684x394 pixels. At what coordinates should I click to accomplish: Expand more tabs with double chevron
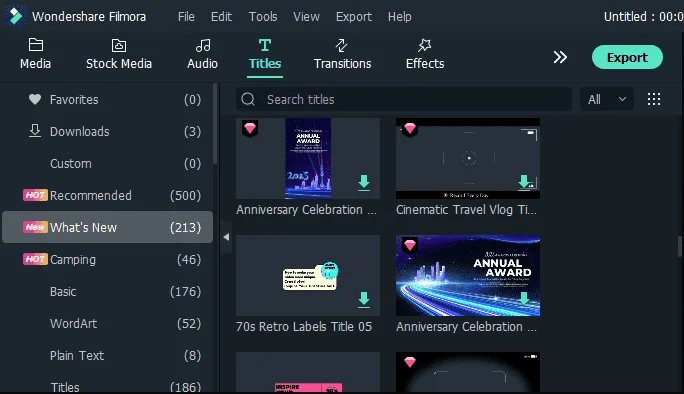pyautogui.click(x=560, y=57)
